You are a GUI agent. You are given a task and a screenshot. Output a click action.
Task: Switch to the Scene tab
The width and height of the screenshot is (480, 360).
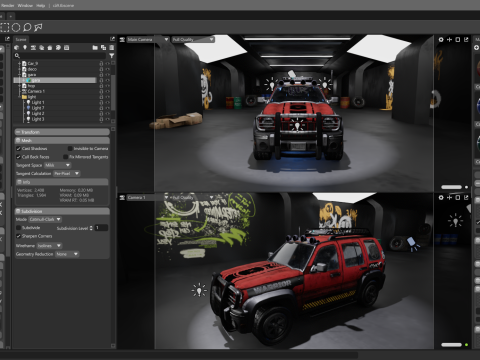click(x=21, y=39)
